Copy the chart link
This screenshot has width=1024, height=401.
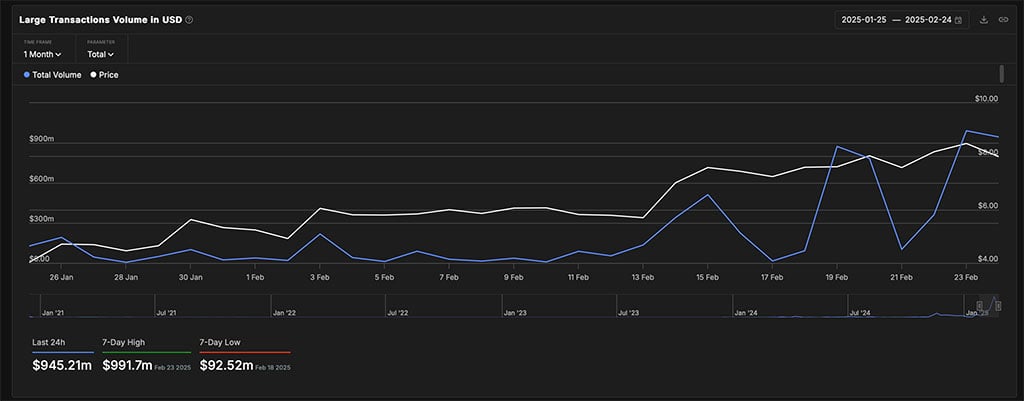coord(1003,20)
